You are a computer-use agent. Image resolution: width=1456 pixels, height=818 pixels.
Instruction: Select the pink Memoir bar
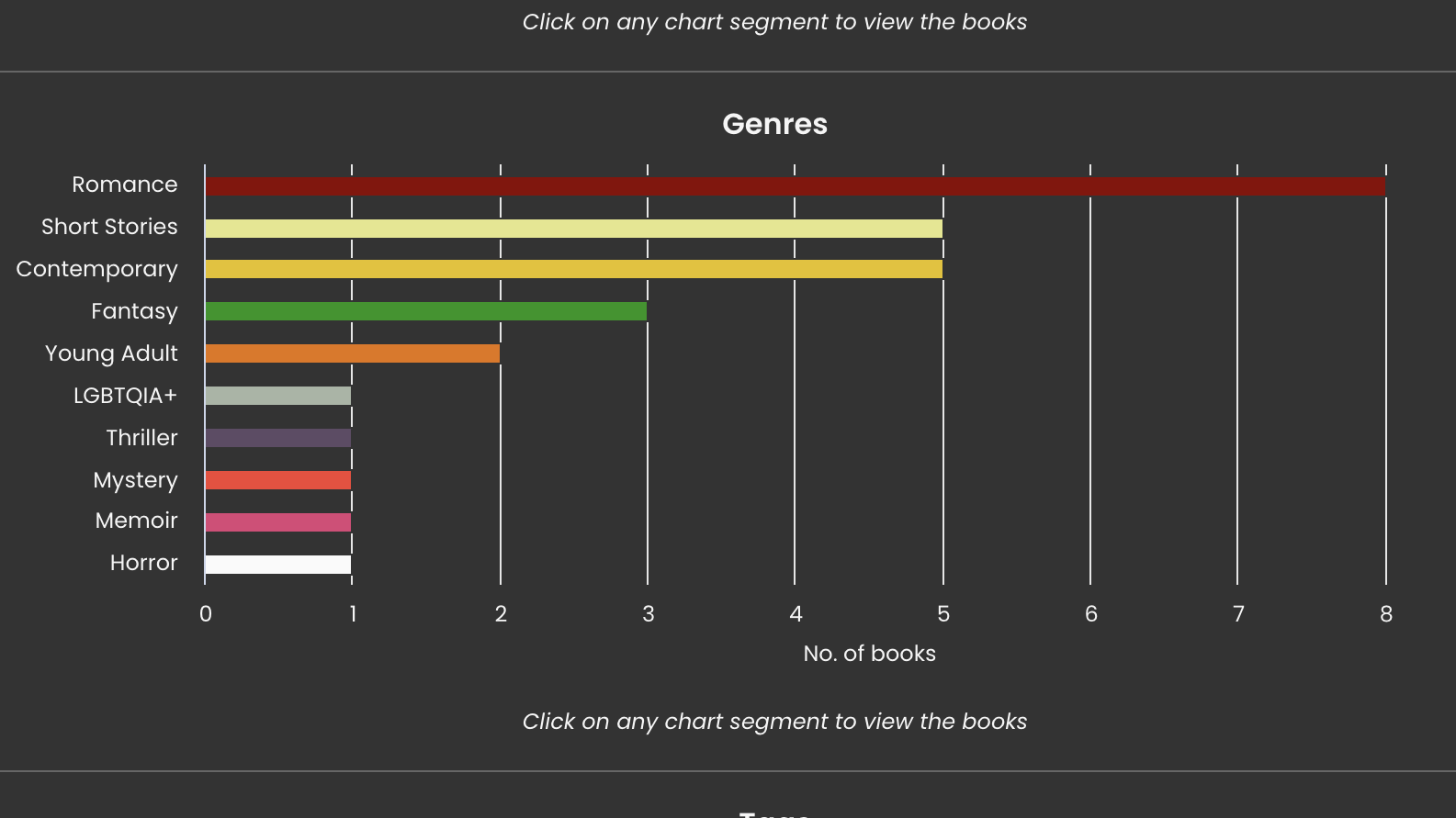[x=277, y=522]
